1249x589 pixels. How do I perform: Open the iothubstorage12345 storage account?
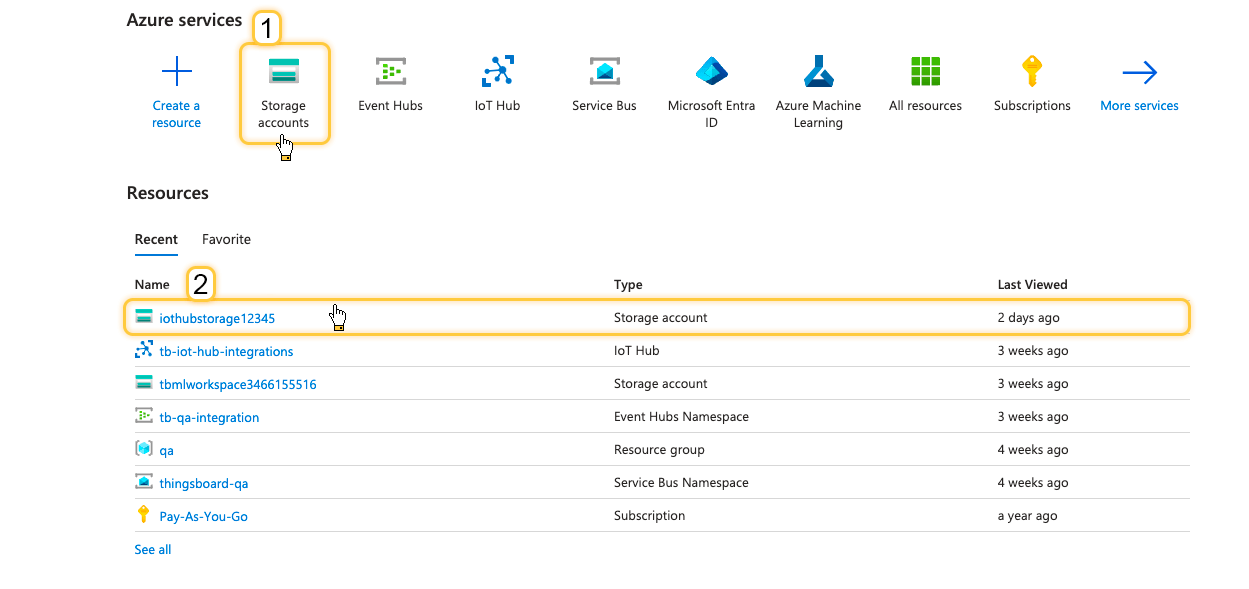[x=217, y=318]
